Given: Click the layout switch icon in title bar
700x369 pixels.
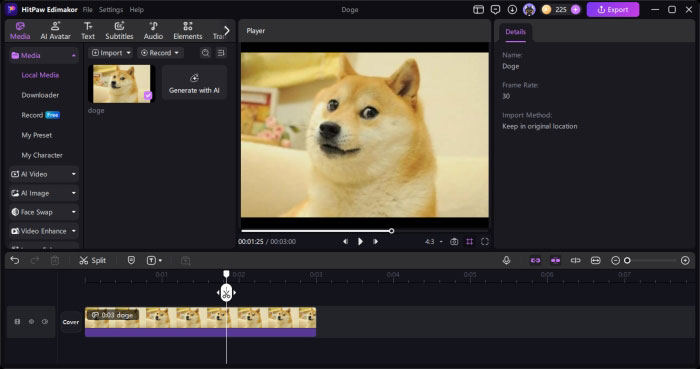Looking at the screenshot, I should click(479, 9).
